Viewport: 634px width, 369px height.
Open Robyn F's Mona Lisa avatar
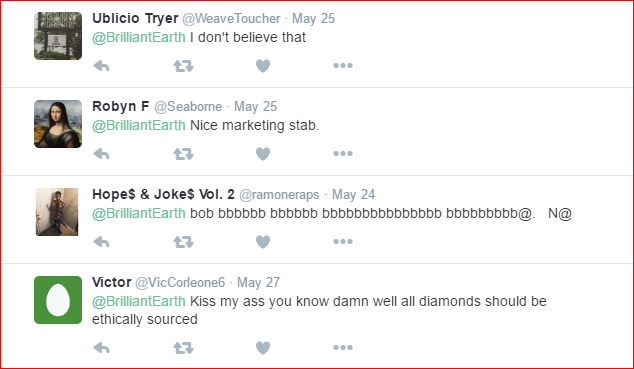[58, 124]
